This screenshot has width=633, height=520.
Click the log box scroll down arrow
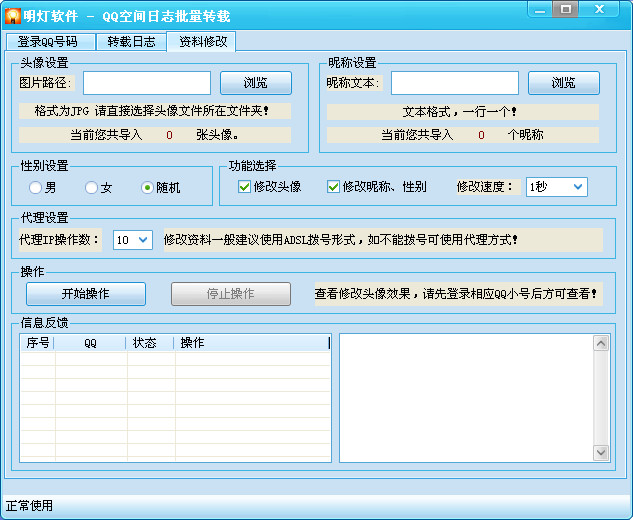601,452
